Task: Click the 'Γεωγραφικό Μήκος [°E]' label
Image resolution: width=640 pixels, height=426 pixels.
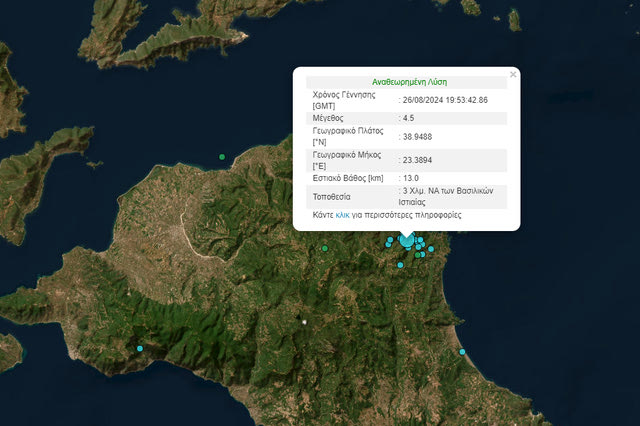Action: 347,160
